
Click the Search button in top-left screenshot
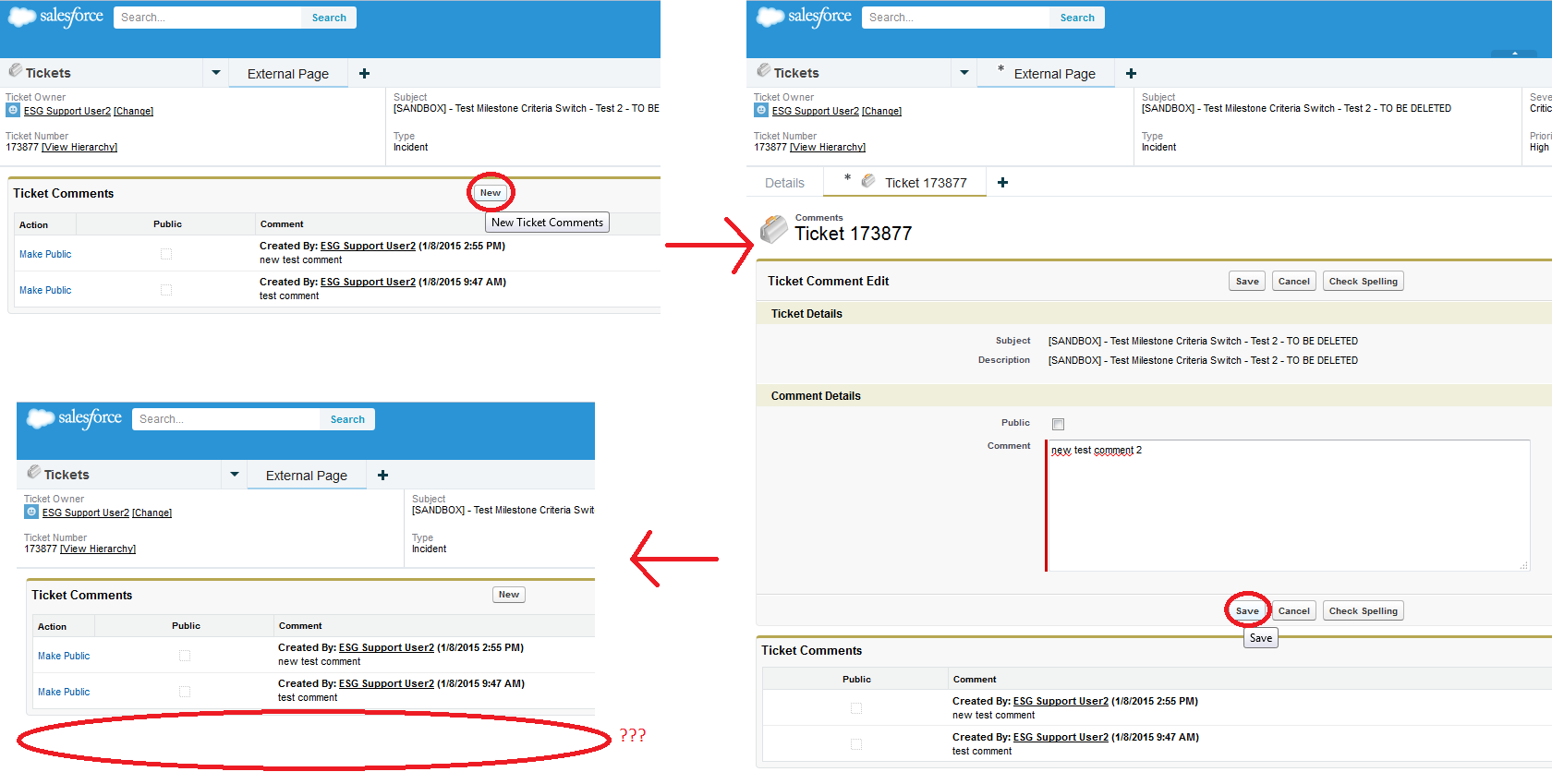tap(329, 18)
